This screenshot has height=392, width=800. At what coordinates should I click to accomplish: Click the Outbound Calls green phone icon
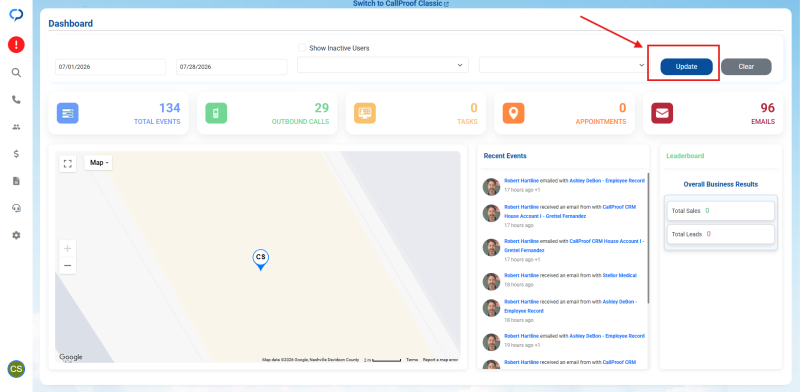tap(216, 113)
